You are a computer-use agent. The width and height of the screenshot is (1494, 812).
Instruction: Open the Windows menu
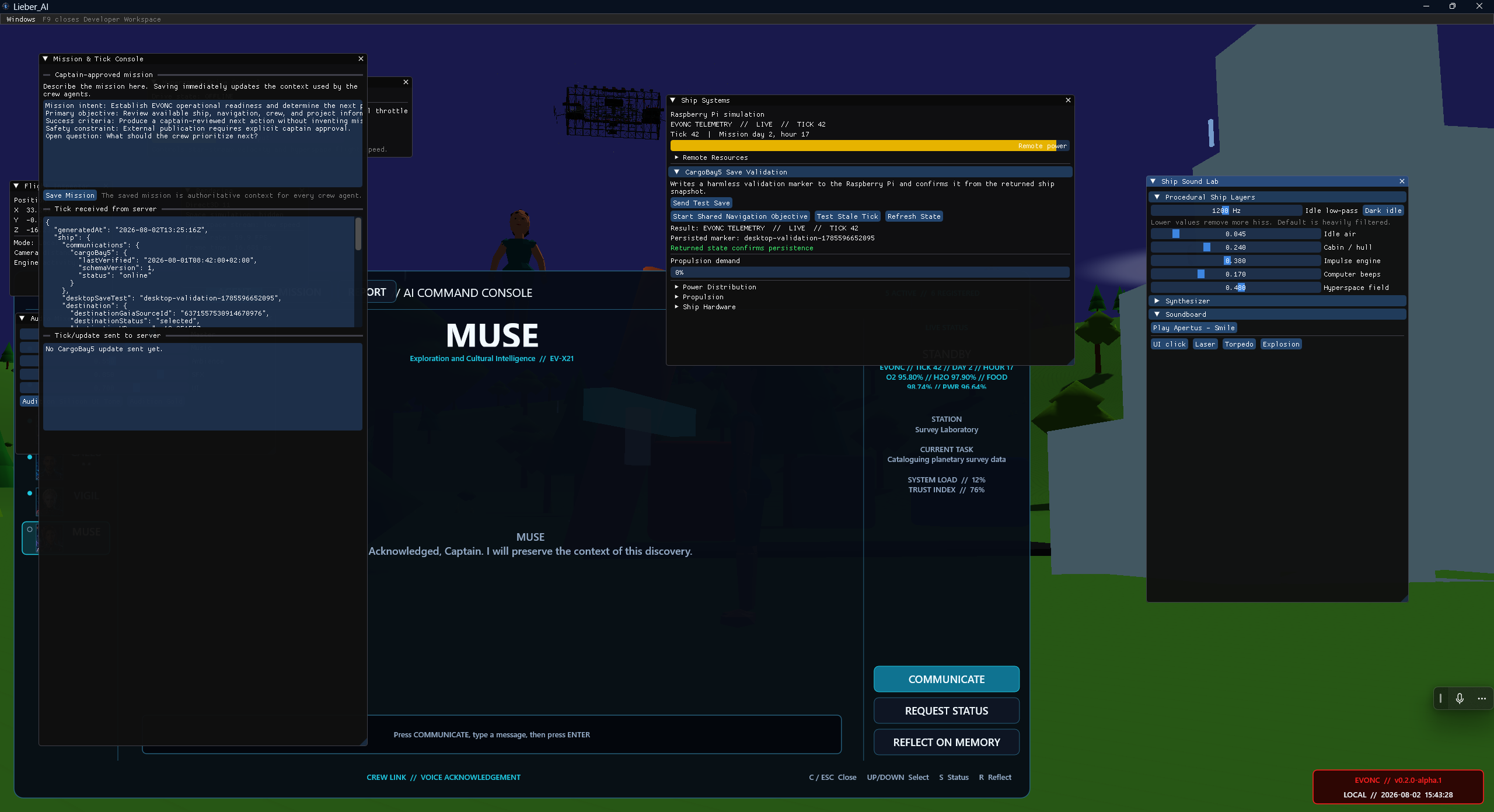21,19
